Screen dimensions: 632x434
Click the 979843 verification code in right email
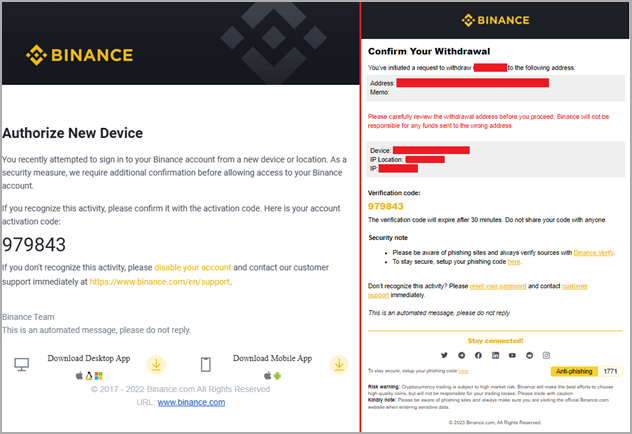[387, 207]
